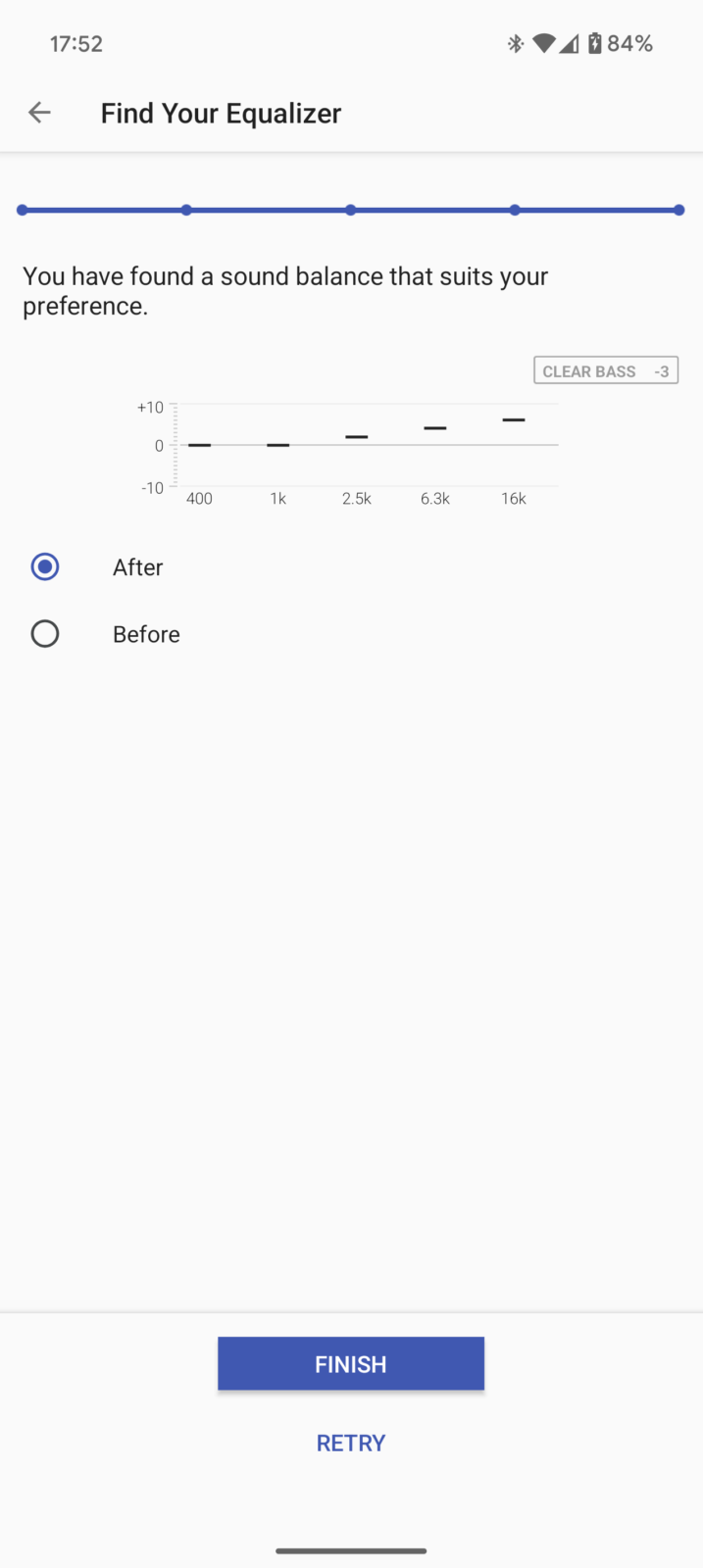Tap the CLEAR BASS -3 indicator

click(x=606, y=370)
